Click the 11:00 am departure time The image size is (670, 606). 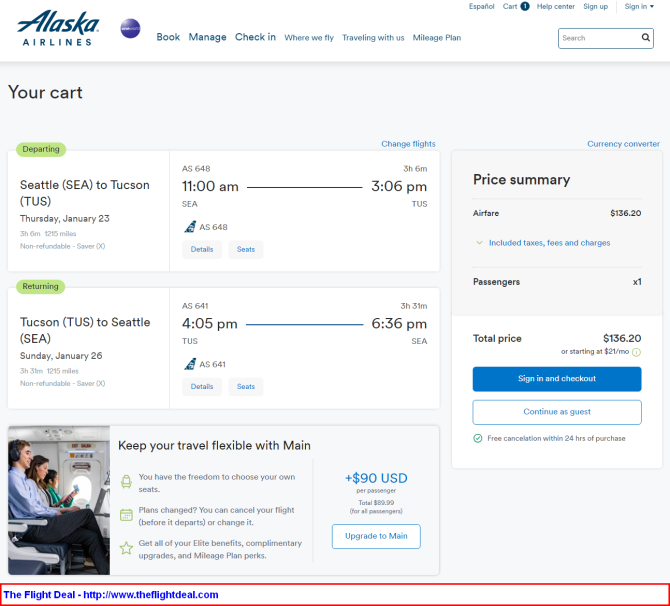210,186
